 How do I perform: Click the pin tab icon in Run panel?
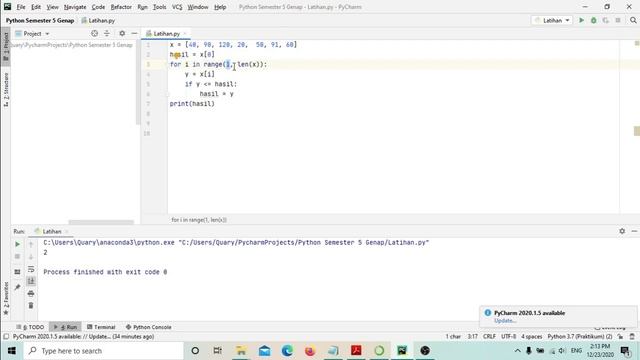tap(17, 287)
